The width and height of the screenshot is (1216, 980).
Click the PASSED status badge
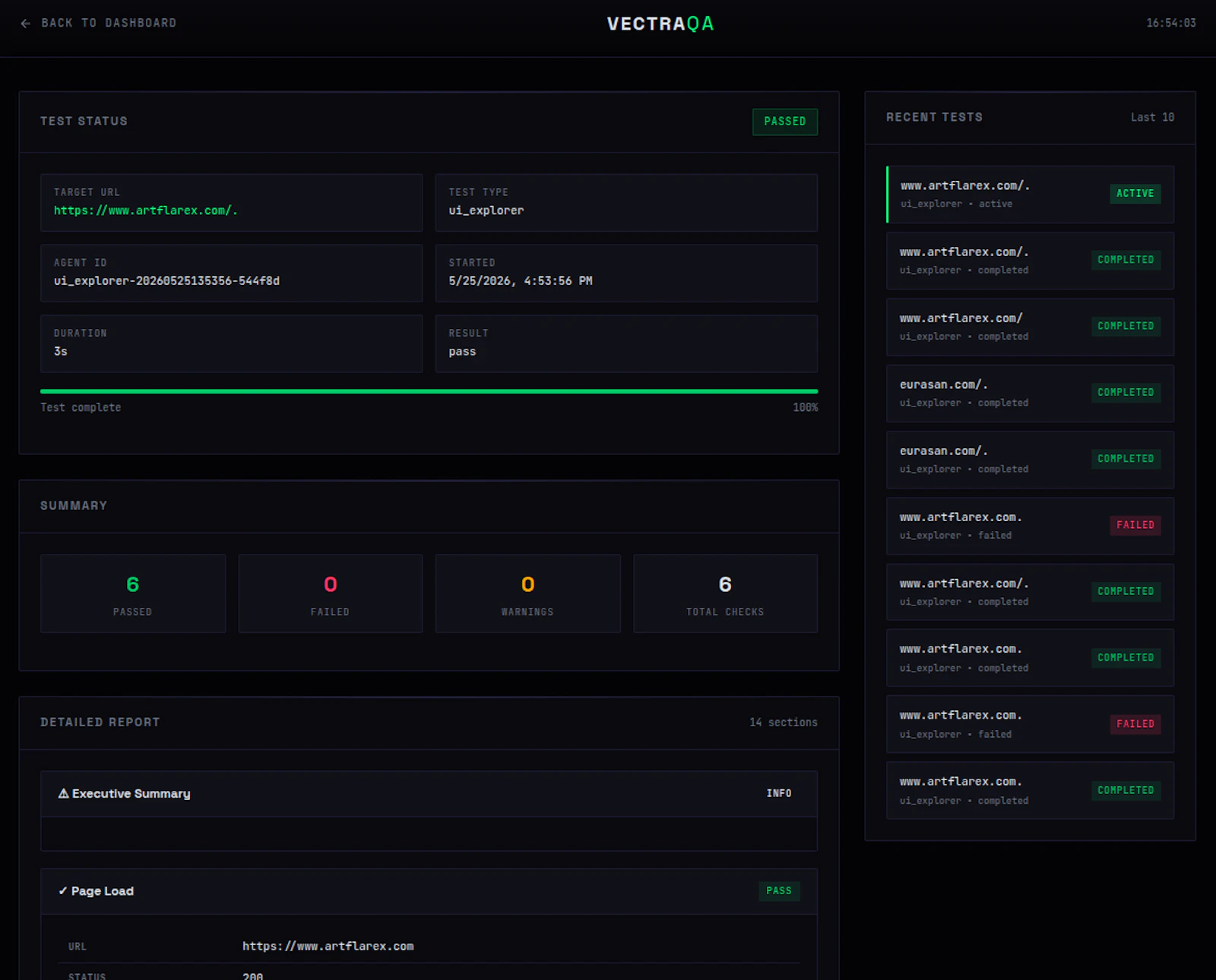[x=785, y=122]
